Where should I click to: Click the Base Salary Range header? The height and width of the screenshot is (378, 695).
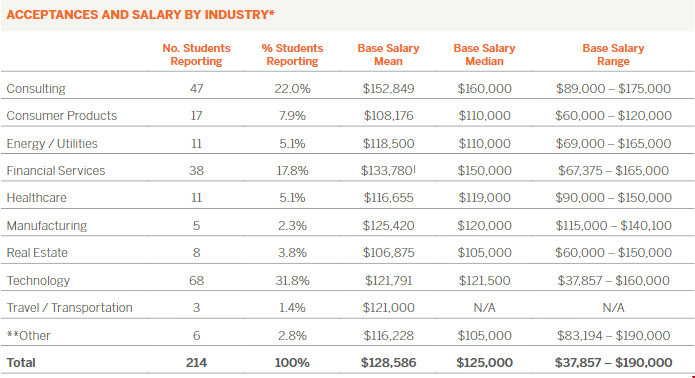(x=613, y=55)
